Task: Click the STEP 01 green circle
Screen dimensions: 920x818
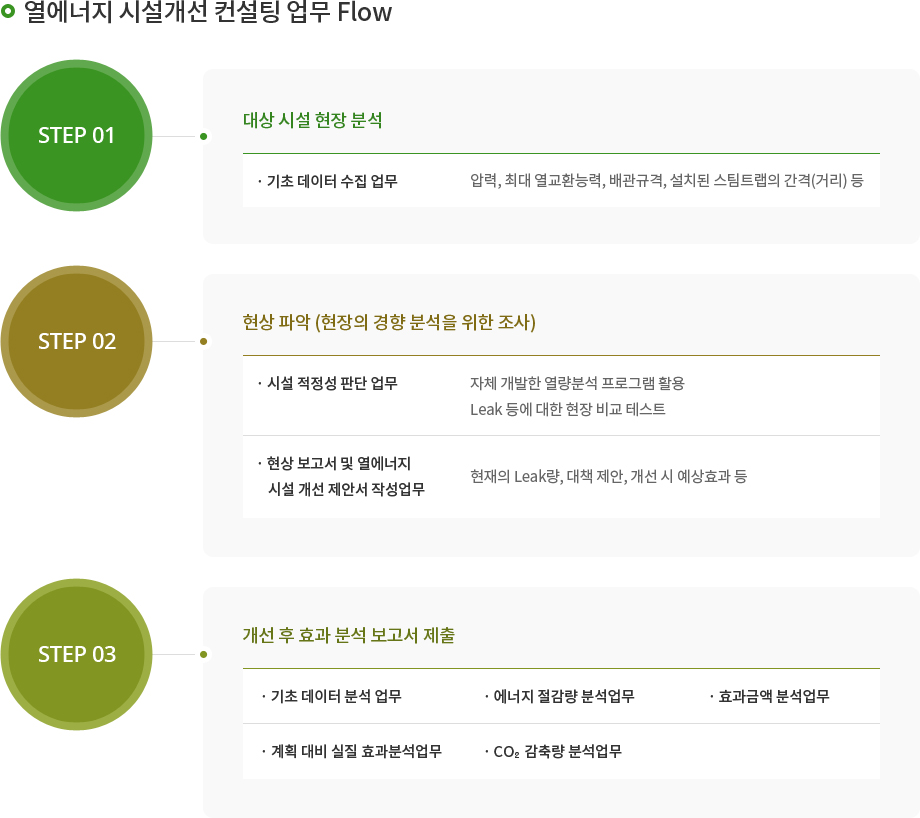Action: point(76,136)
